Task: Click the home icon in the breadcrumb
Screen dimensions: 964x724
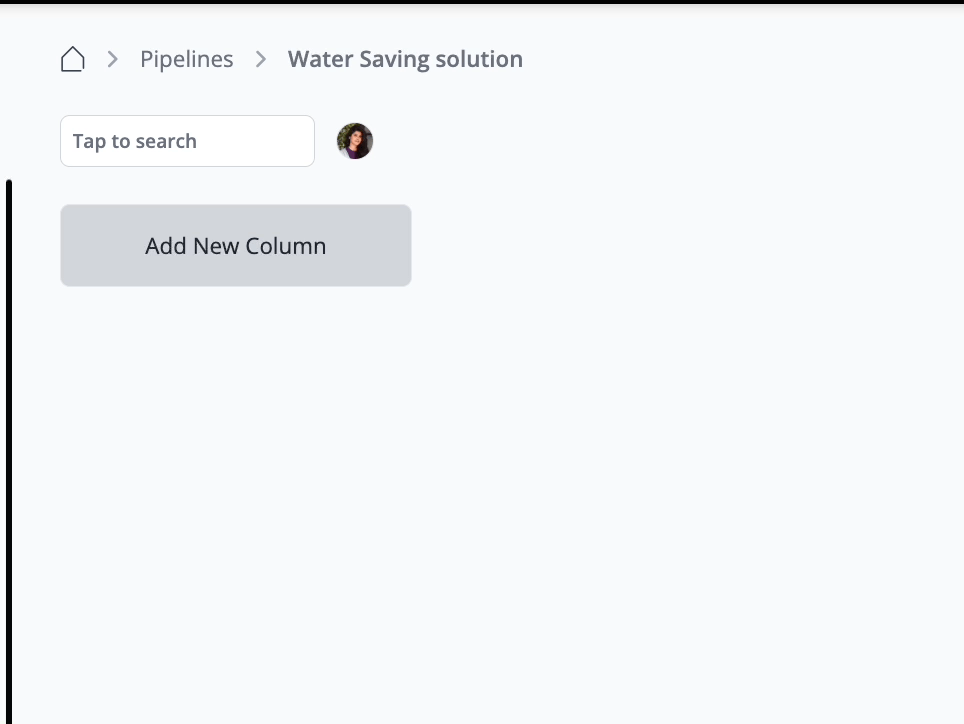Action: pyautogui.click(x=72, y=60)
